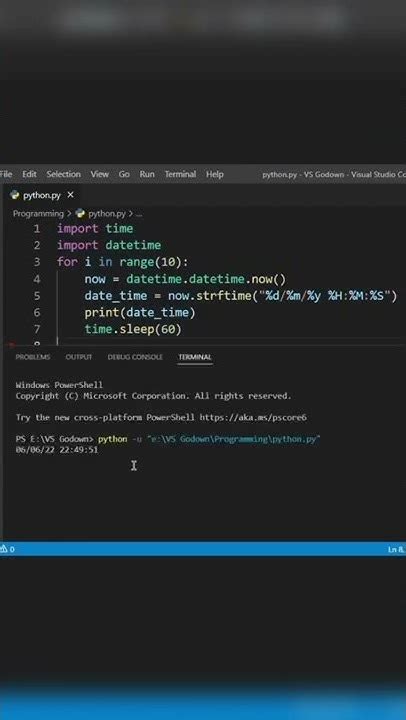
Task: Click the 'Ln 8' cursor position indicator
Action: point(396,549)
